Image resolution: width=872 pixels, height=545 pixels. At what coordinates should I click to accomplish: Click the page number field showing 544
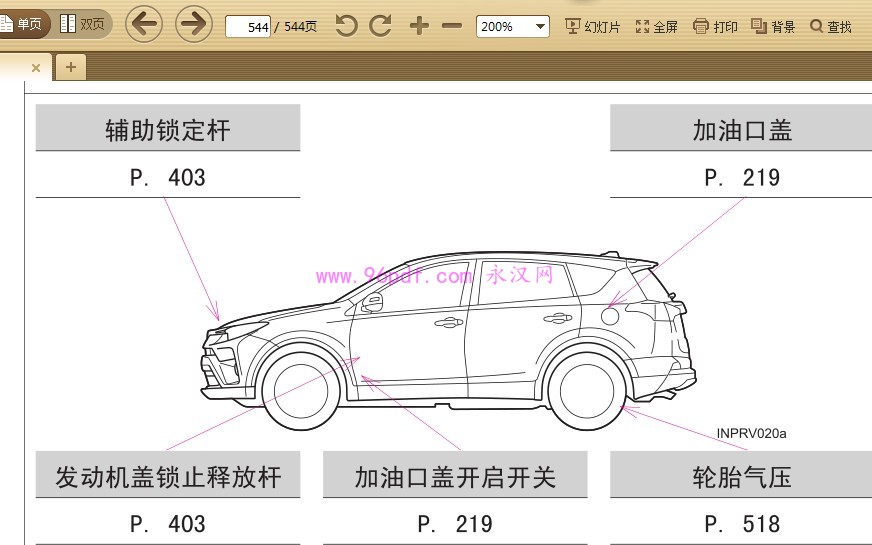click(248, 27)
